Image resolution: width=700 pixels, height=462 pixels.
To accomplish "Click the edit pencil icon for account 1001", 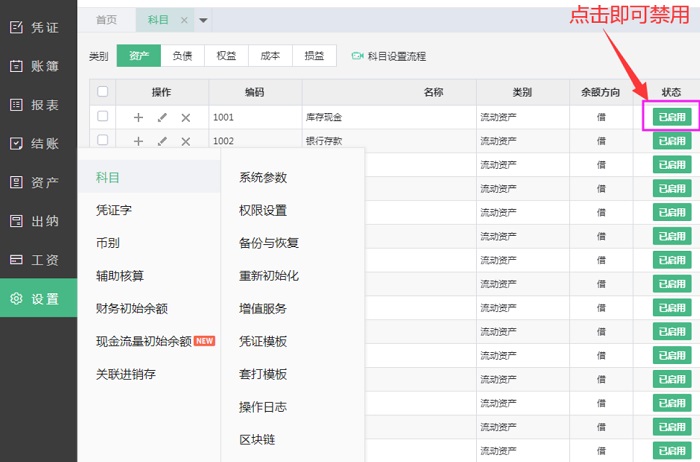I will click(x=162, y=118).
